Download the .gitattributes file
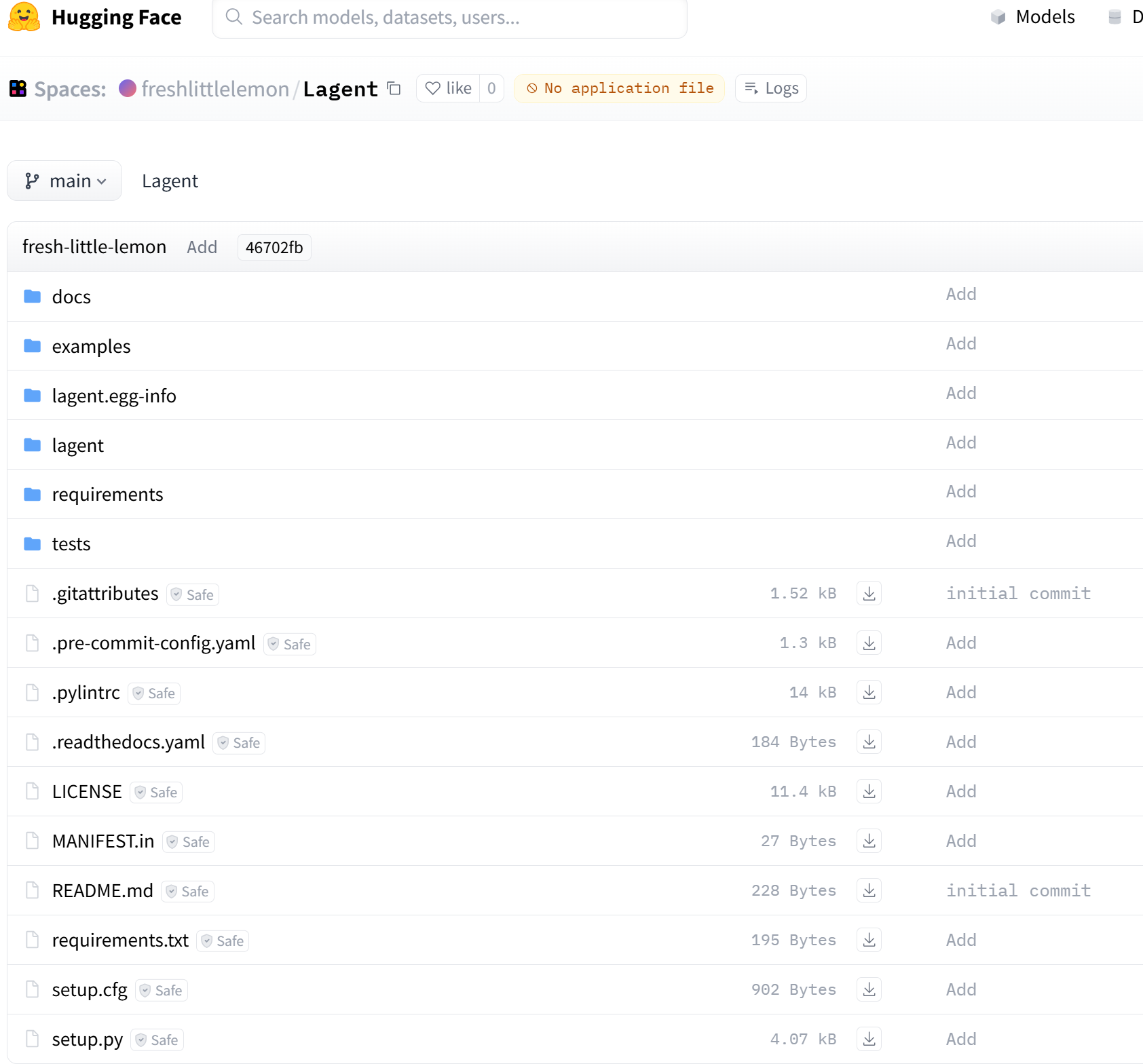The image size is (1143, 1064). 869,593
